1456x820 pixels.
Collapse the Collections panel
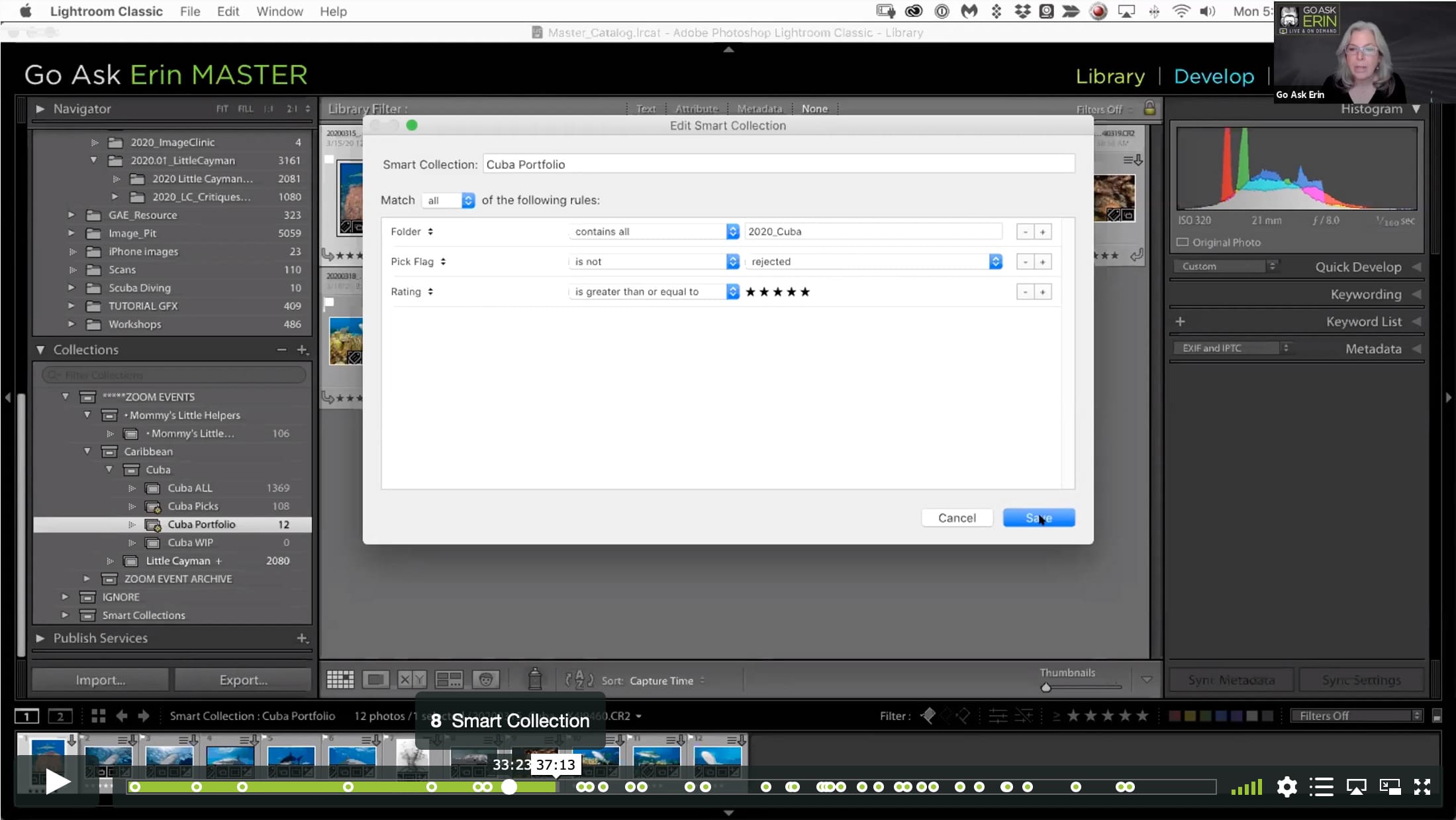click(x=40, y=350)
